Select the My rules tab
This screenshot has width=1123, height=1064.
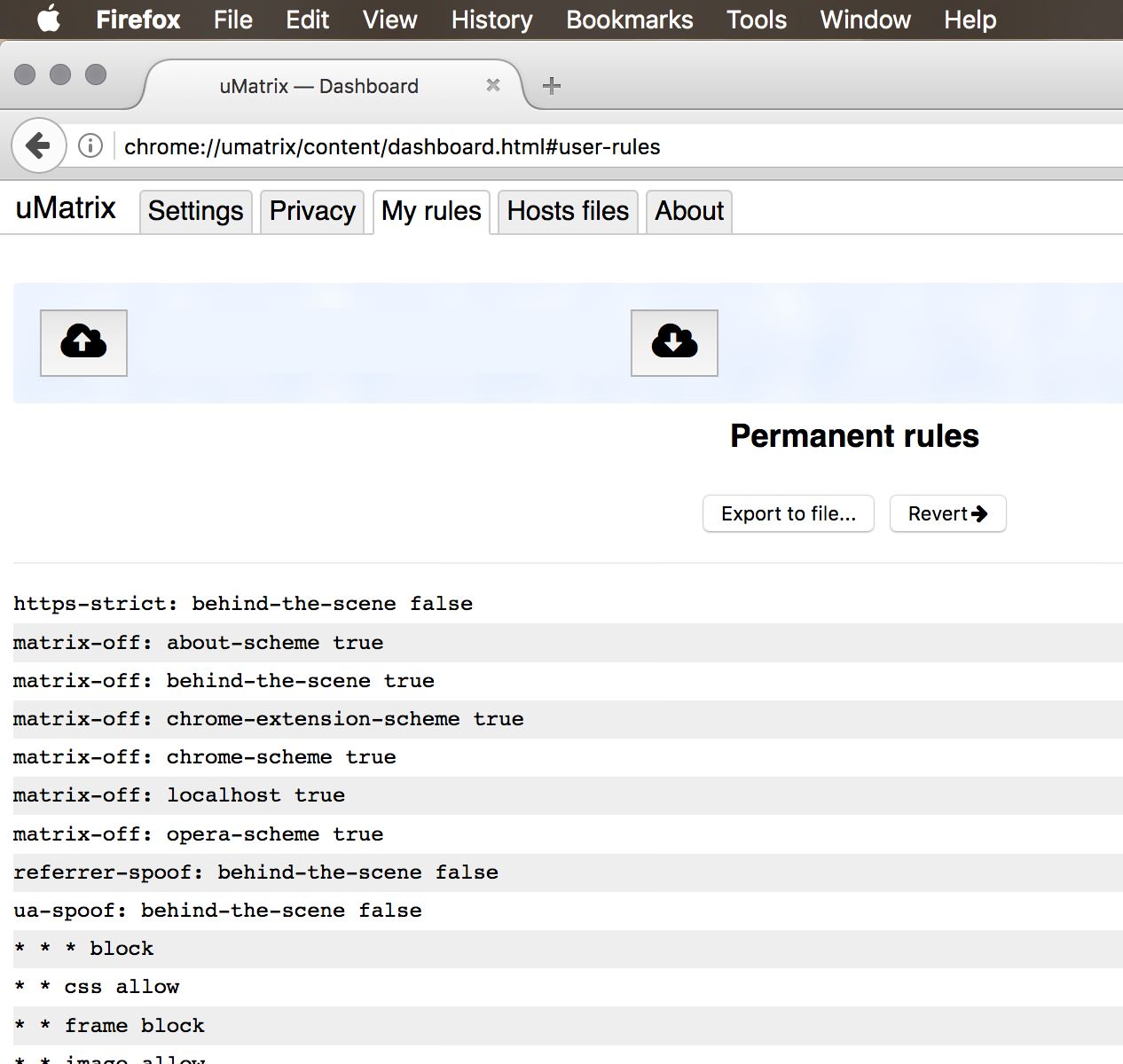click(431, 211)
